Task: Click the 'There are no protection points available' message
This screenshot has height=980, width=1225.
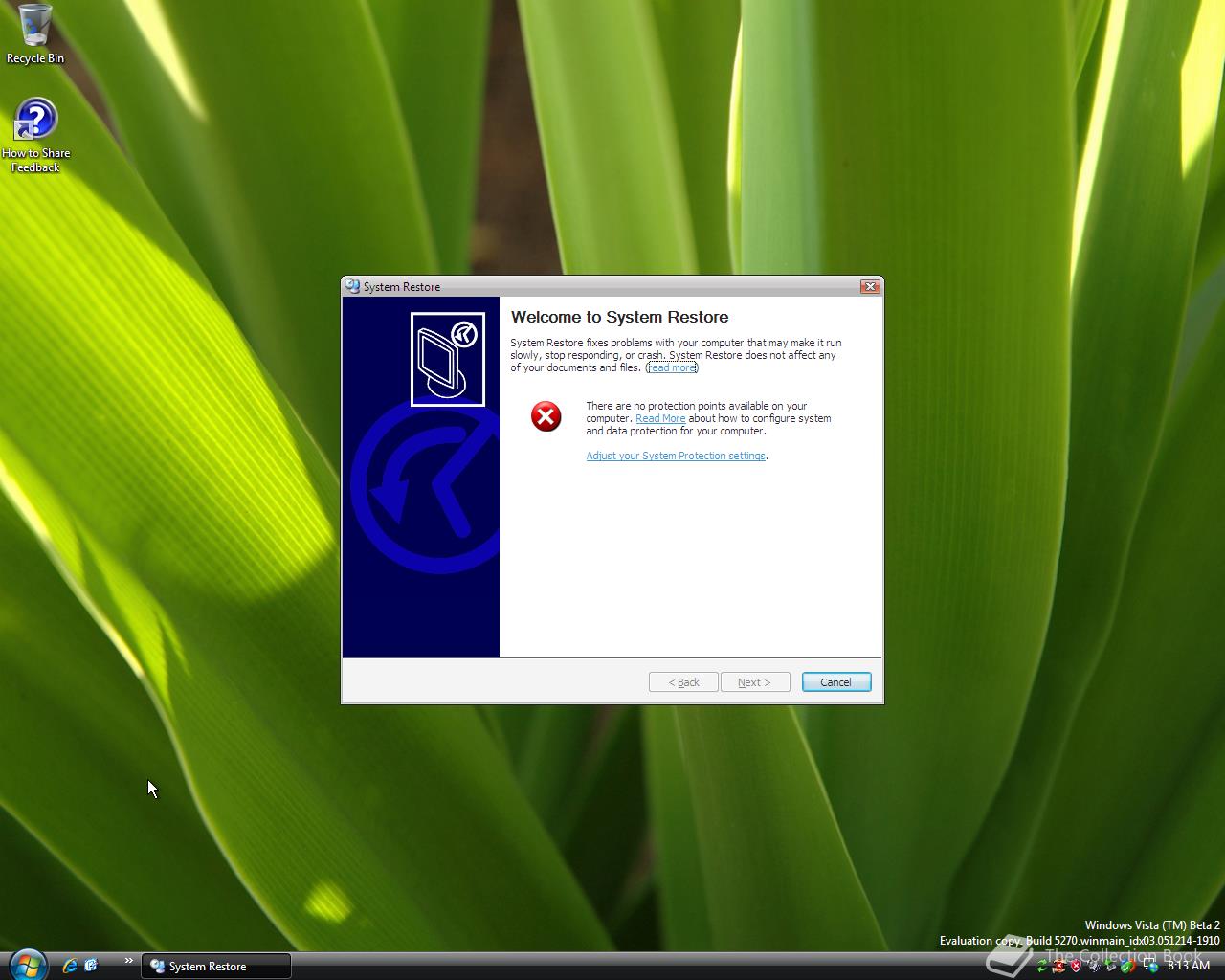Action: [x=708, y=418]
